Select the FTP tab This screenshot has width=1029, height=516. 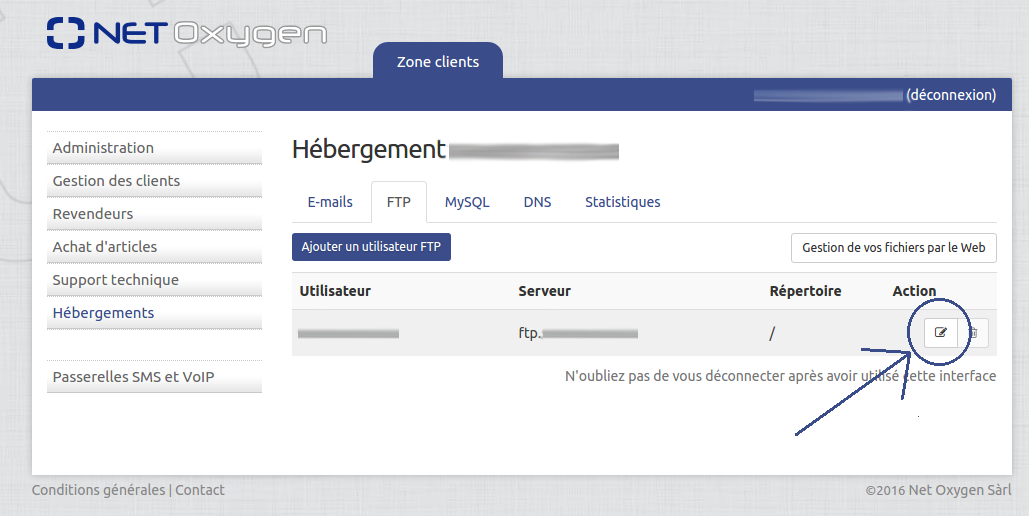click(x=399, y=202)
